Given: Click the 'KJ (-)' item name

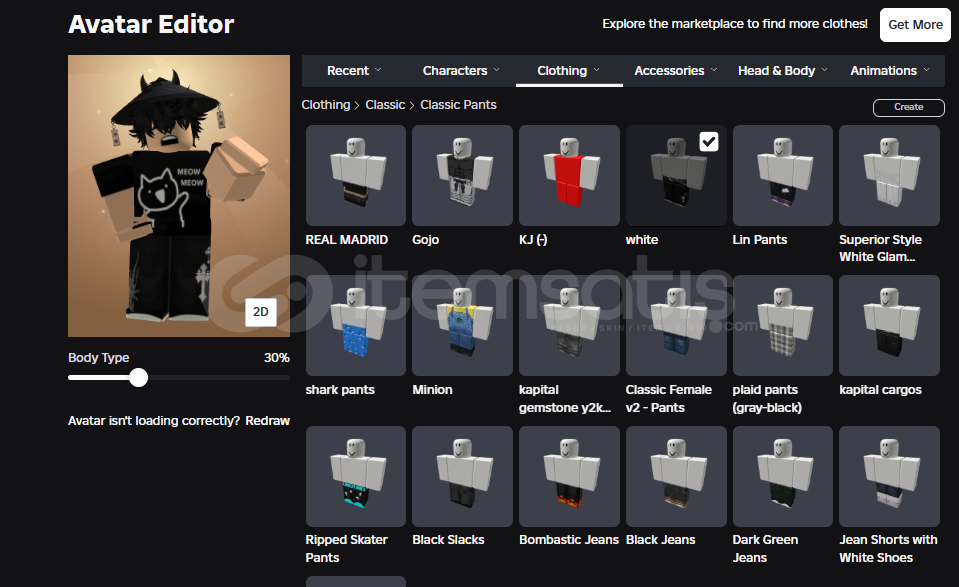Looking at the screenshot, I should point(533,240).
